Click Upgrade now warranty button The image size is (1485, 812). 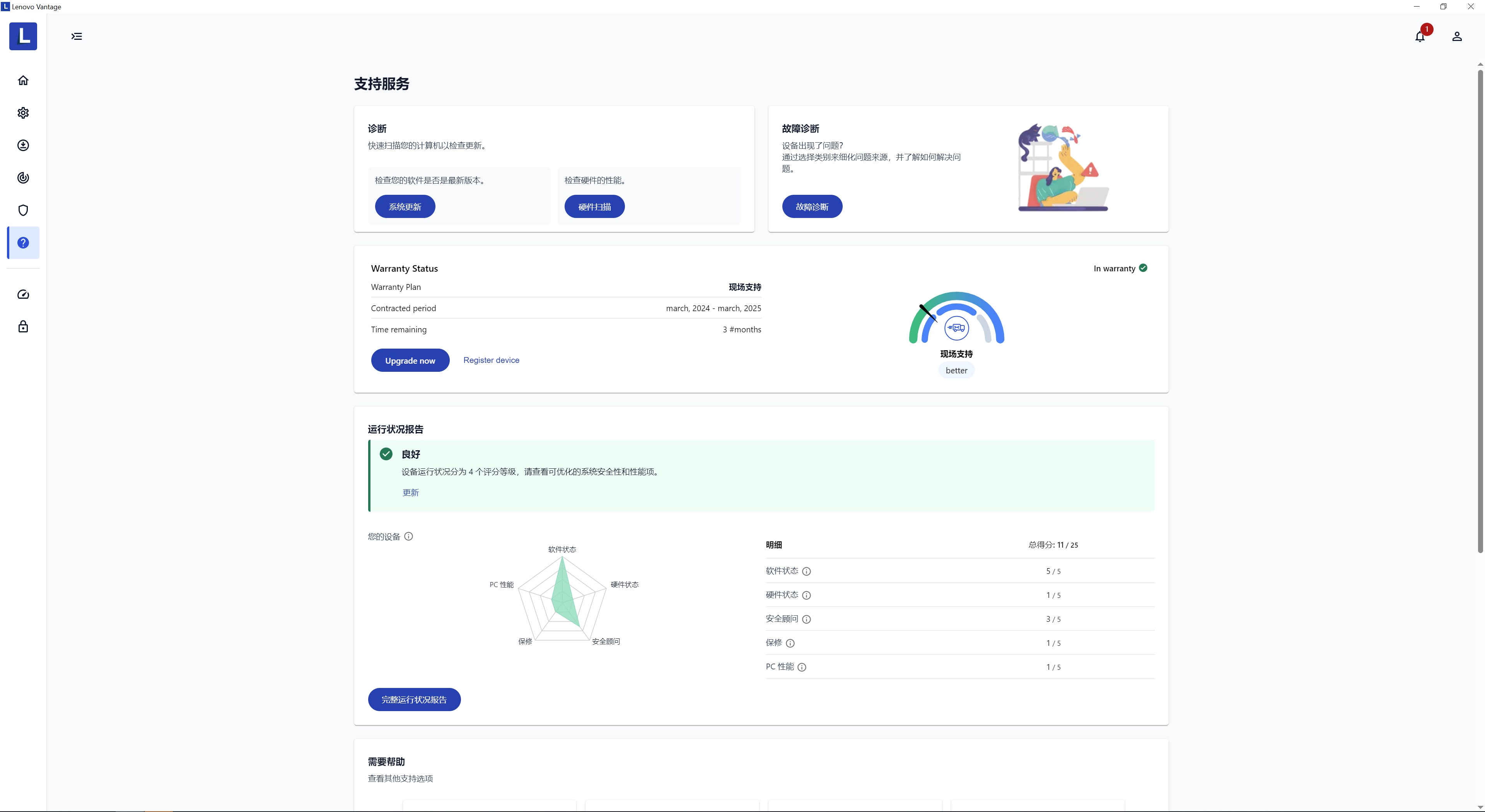[x=410, y=361]
